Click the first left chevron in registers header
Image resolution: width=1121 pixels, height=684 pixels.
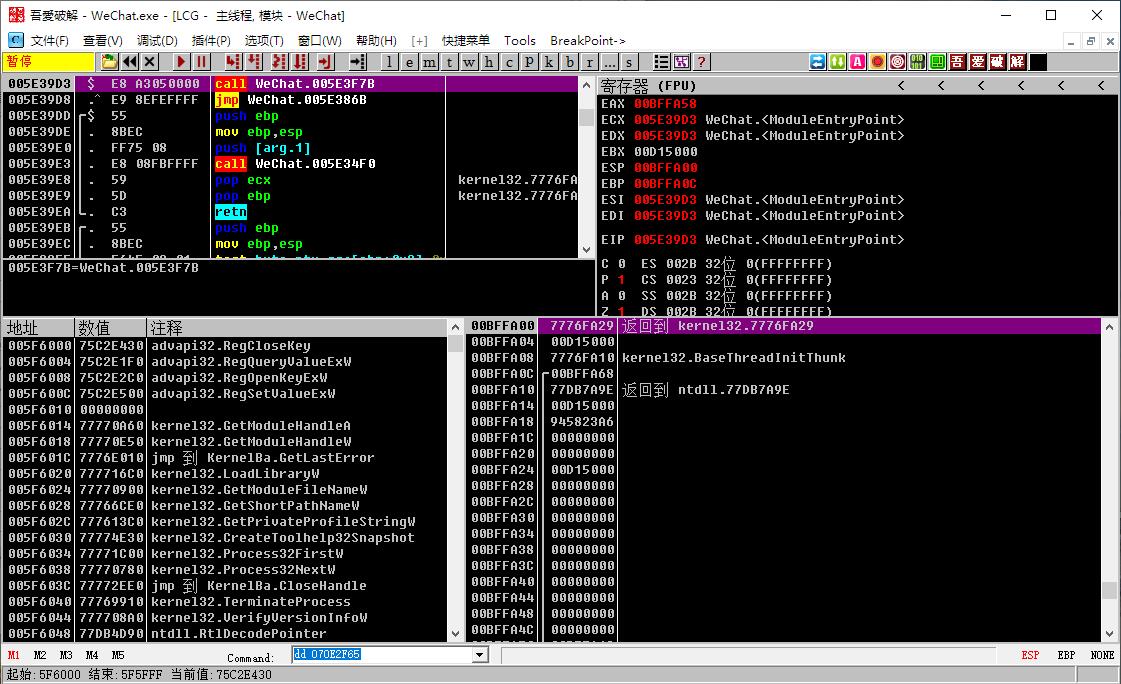coord(900,86)
